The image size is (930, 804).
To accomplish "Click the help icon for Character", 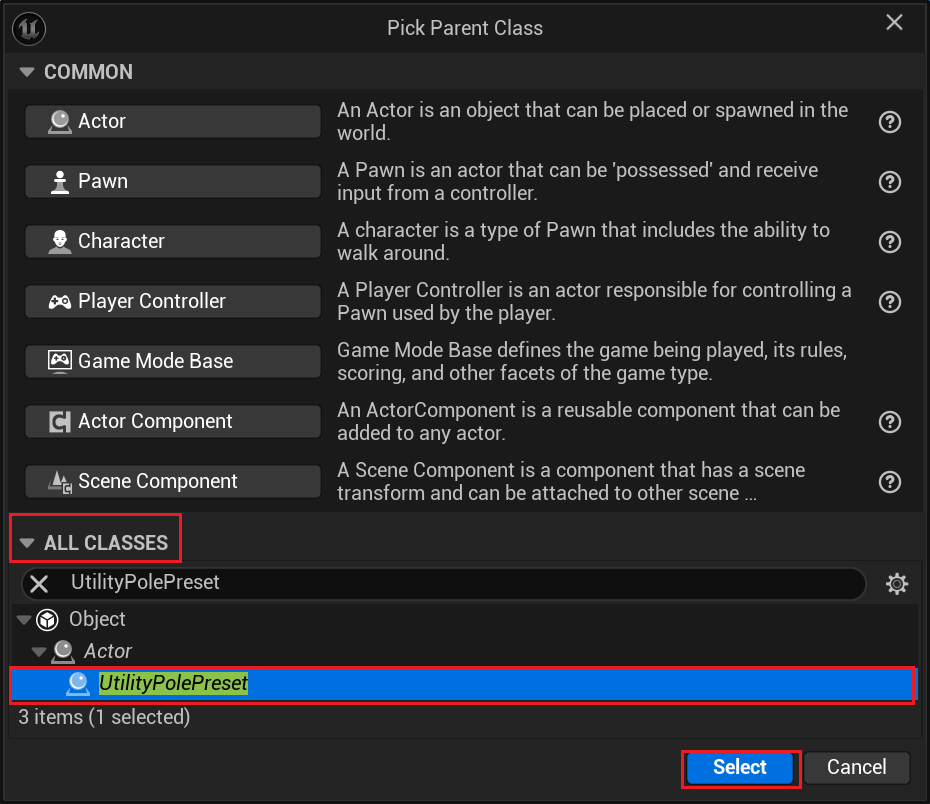I will 890,242.
